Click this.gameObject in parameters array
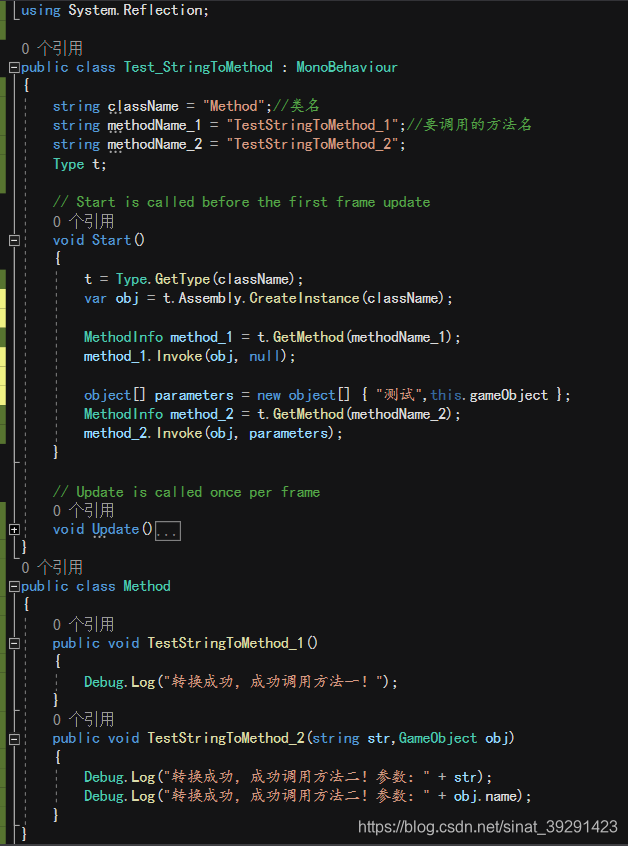The height and width of the screenshot is (846, 628). click(489, 395)
